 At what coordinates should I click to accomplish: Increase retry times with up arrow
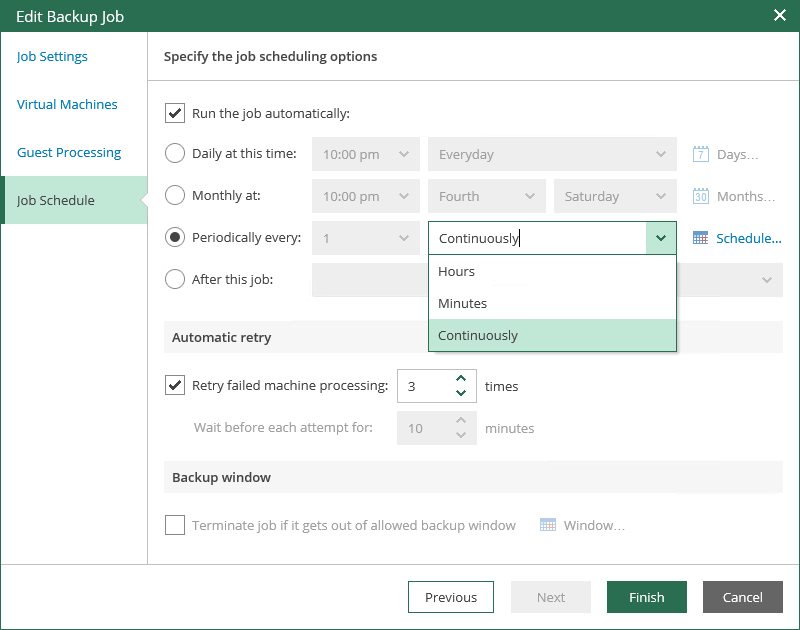(x=461, y=378)
